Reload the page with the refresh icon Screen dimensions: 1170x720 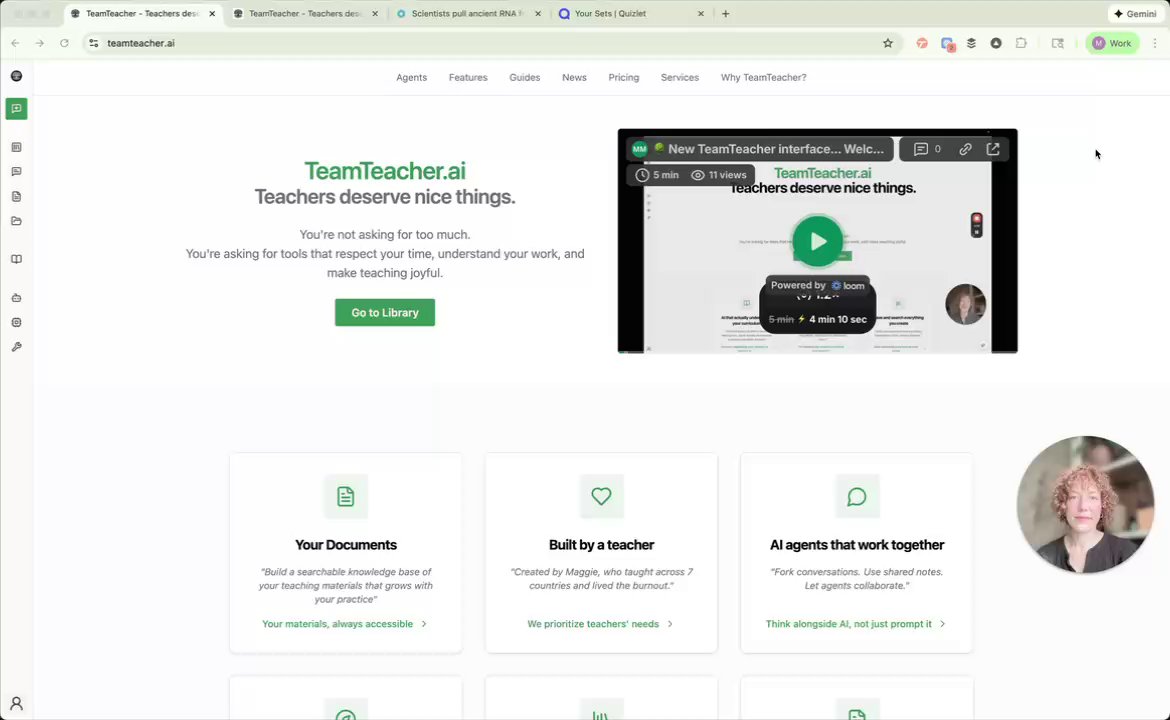tap(64, 43)
